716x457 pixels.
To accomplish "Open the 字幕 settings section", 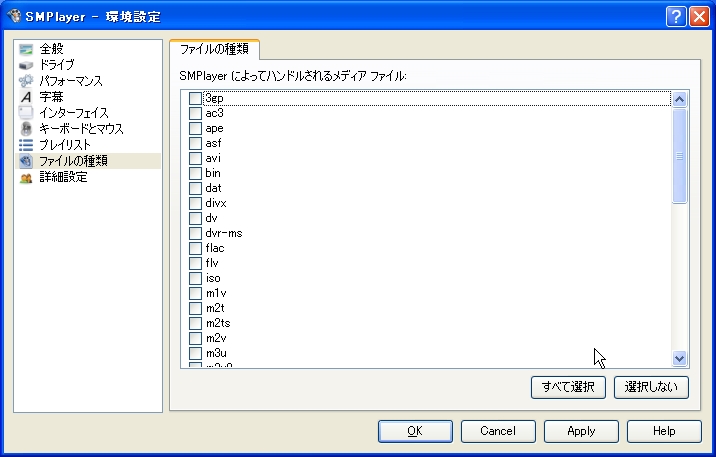I will (x=51, y=97).
